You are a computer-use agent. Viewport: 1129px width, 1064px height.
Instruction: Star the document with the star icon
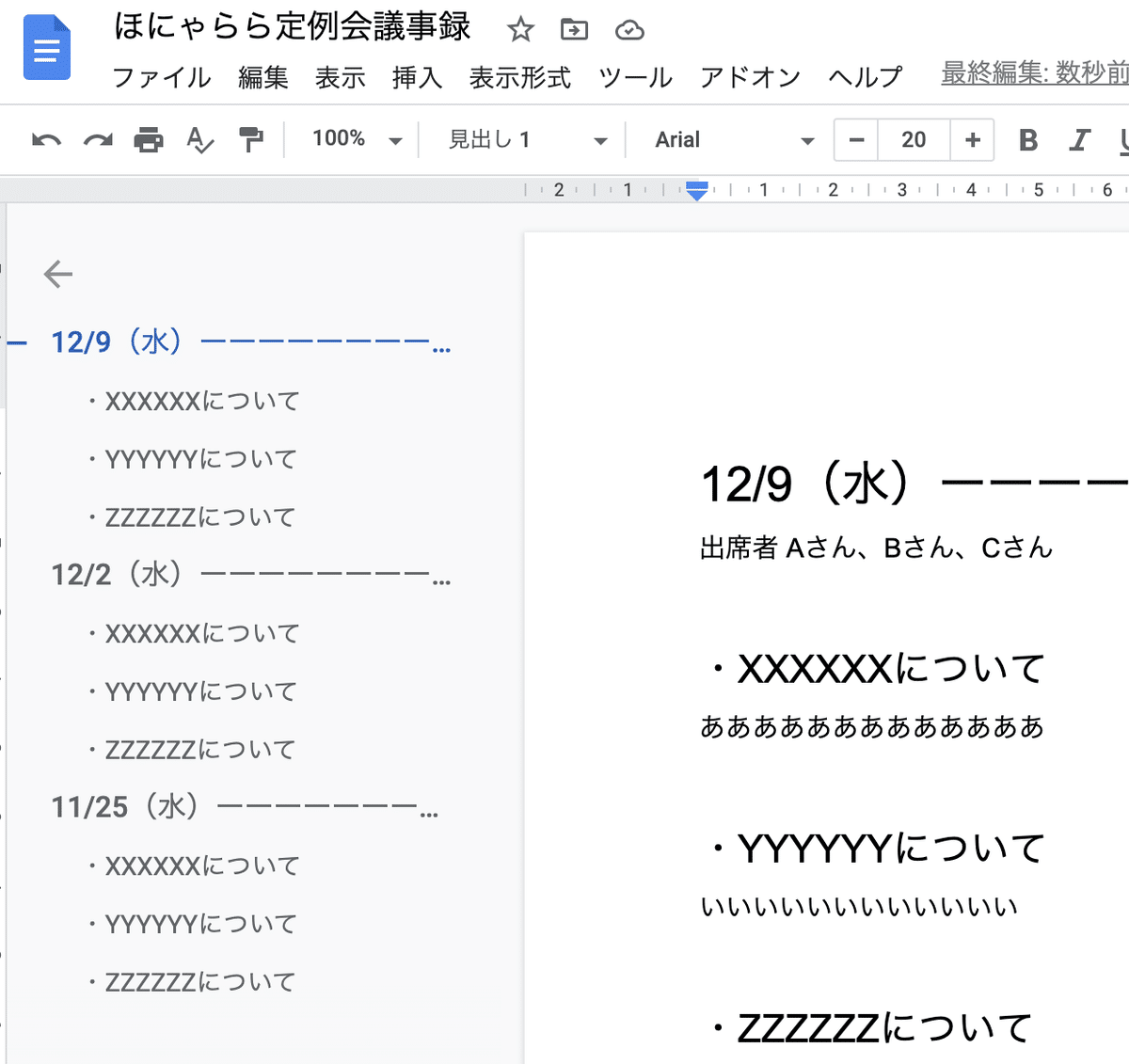(x=520, y=28)
